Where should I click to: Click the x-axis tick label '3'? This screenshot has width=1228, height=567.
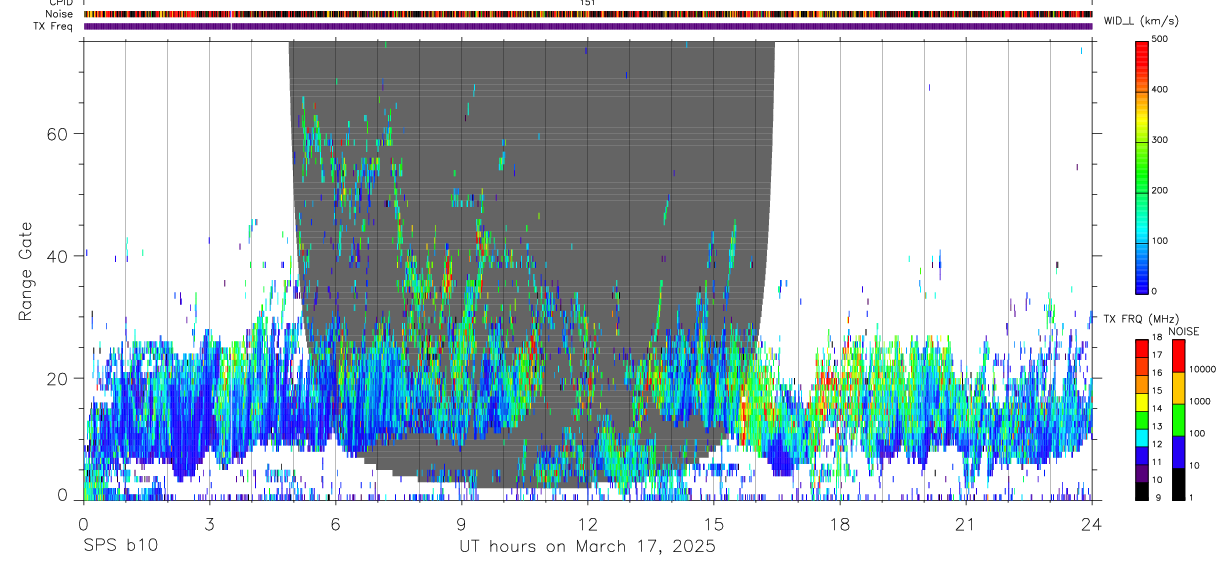point(209,524)
